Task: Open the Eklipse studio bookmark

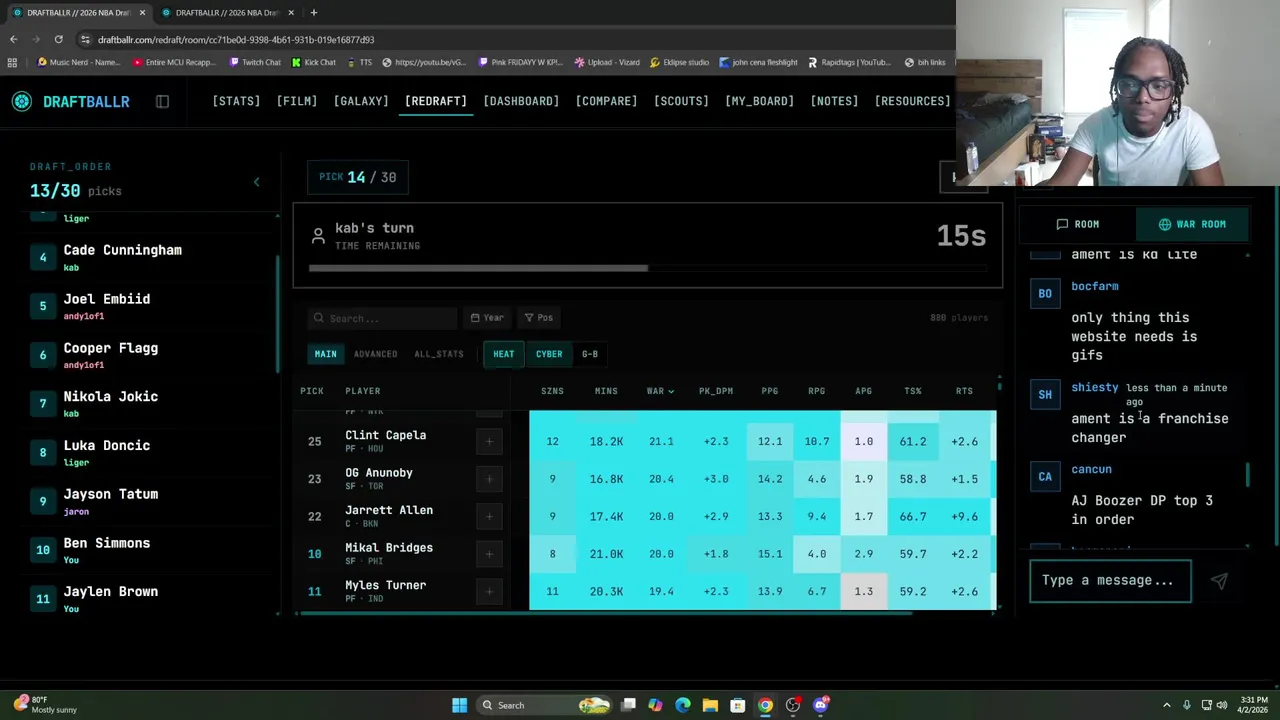Action: click(679, 62)
